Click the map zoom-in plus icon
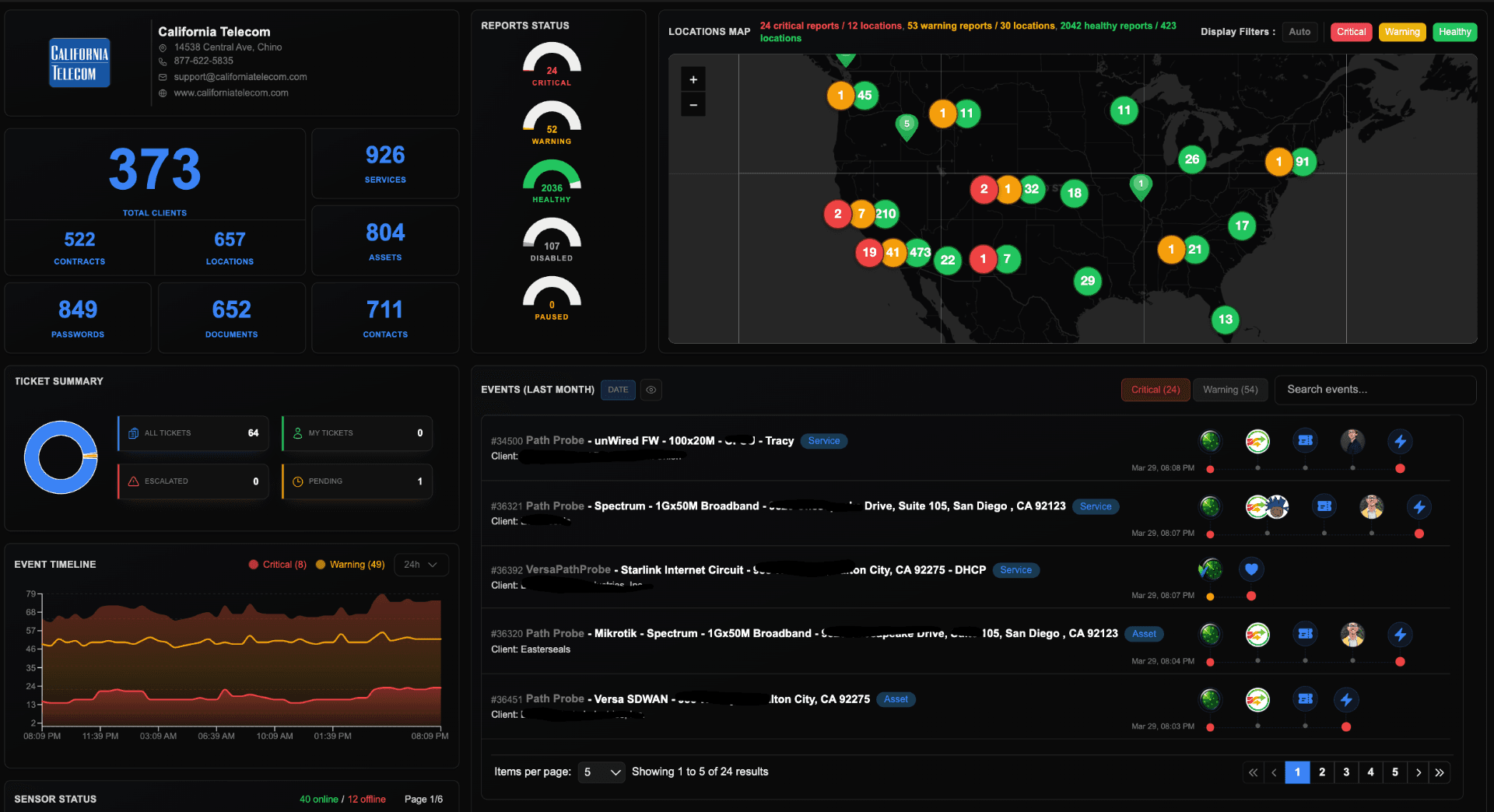Image resolution: width=1494 pixels, height=812 pixels. point(693,79)
